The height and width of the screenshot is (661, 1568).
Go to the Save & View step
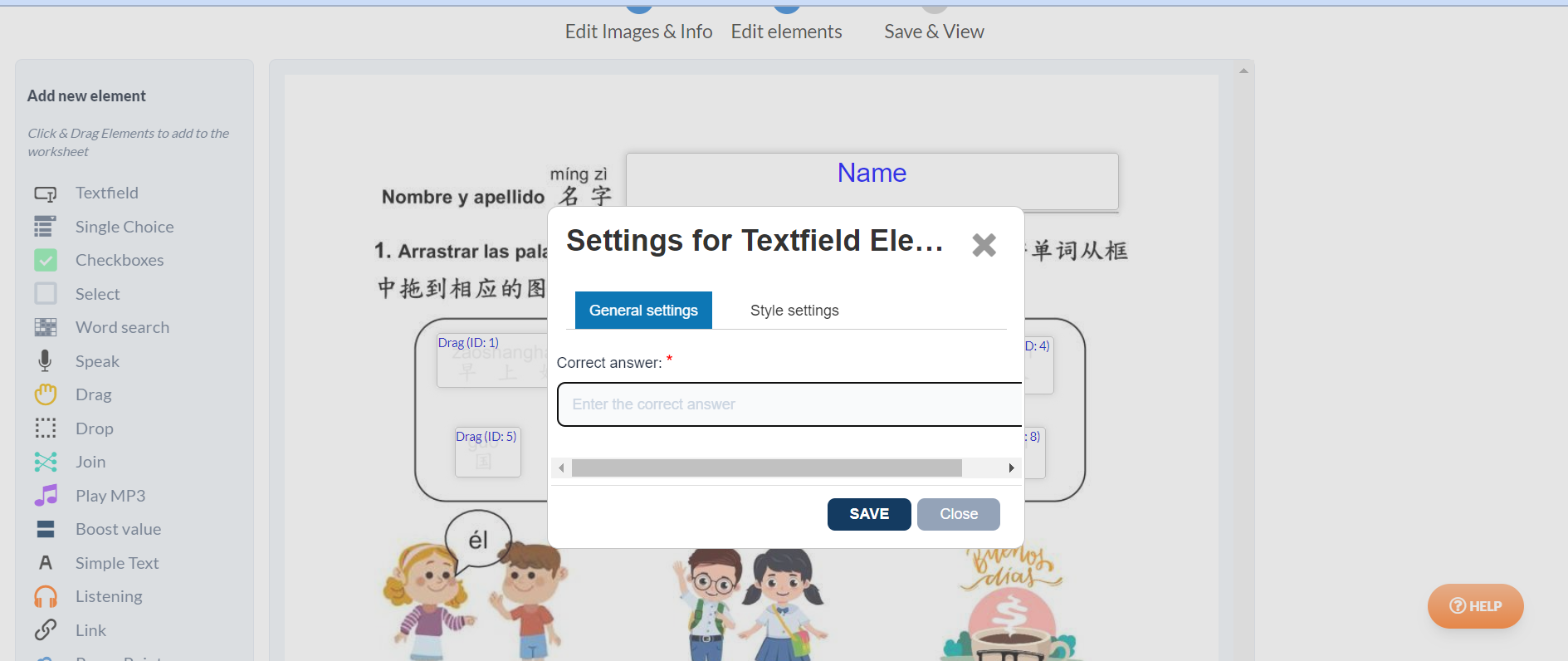click(934, 32)
